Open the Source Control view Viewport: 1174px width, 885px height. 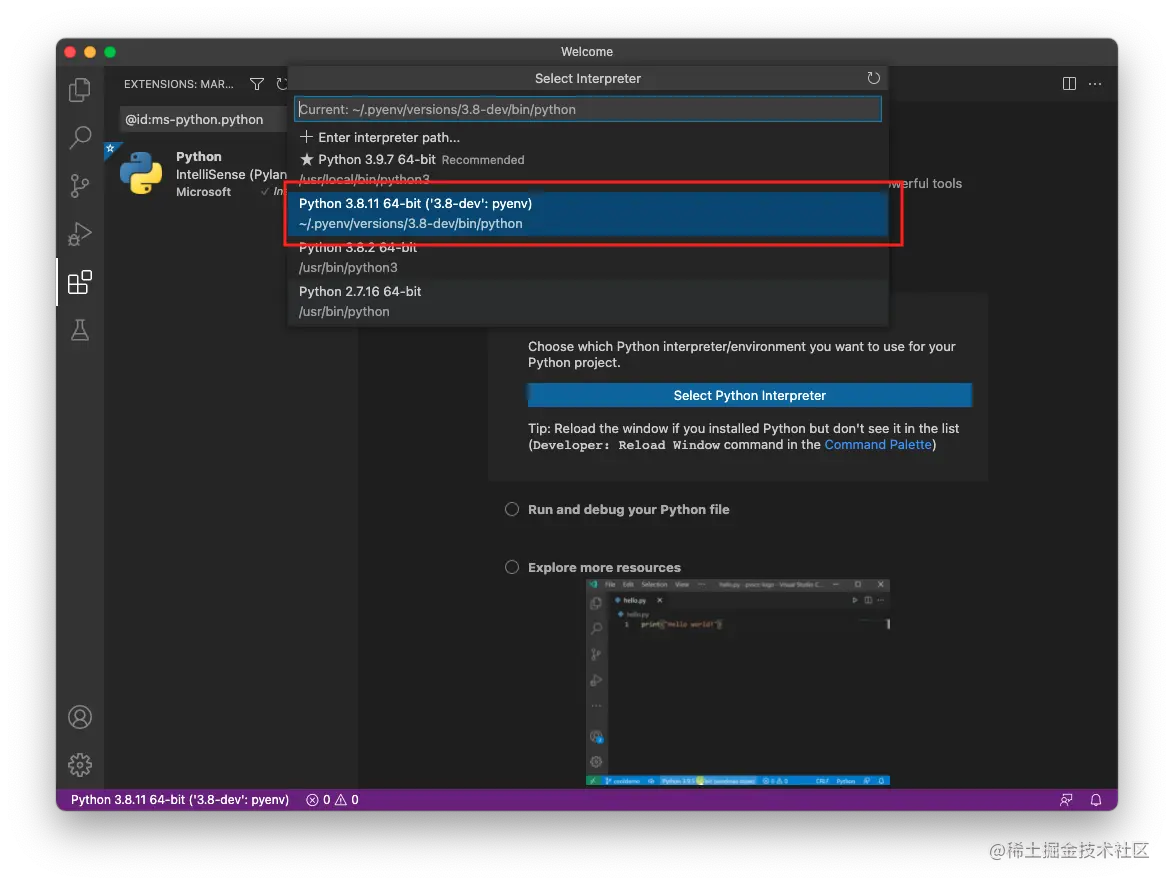(79, 186)
